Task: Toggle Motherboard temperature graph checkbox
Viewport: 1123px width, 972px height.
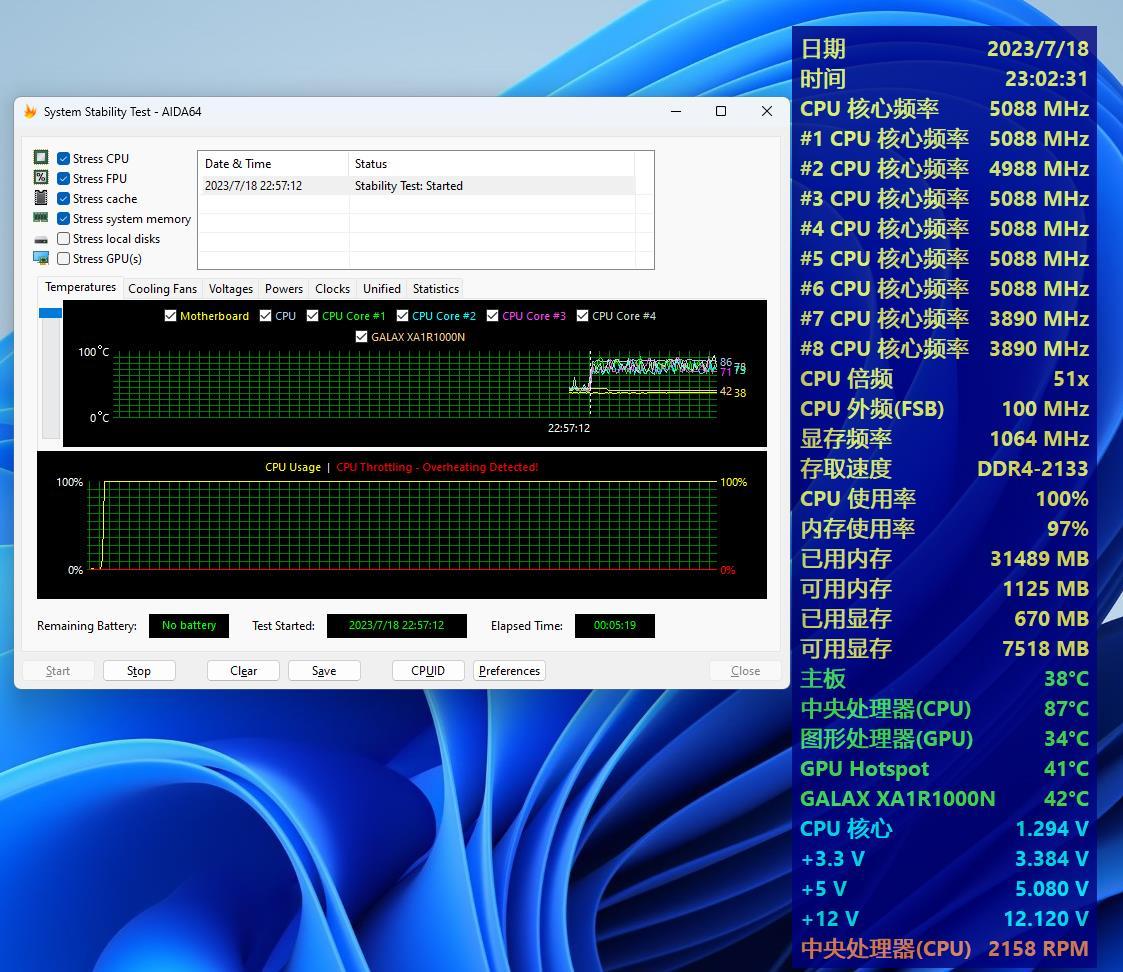Action: [x=170, y=316]
